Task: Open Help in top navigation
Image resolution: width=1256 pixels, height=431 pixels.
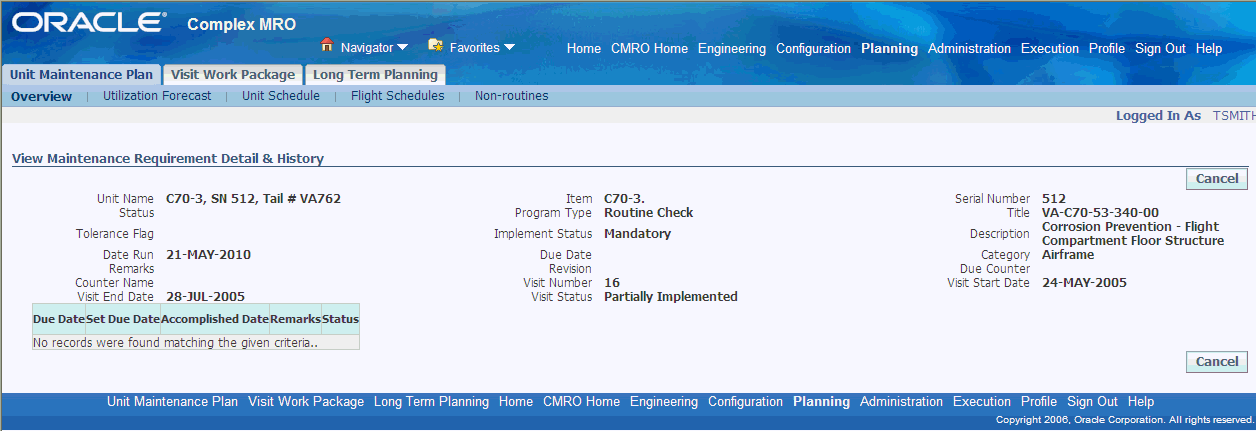Action: pyautogui.click(x=1209, y=48)
